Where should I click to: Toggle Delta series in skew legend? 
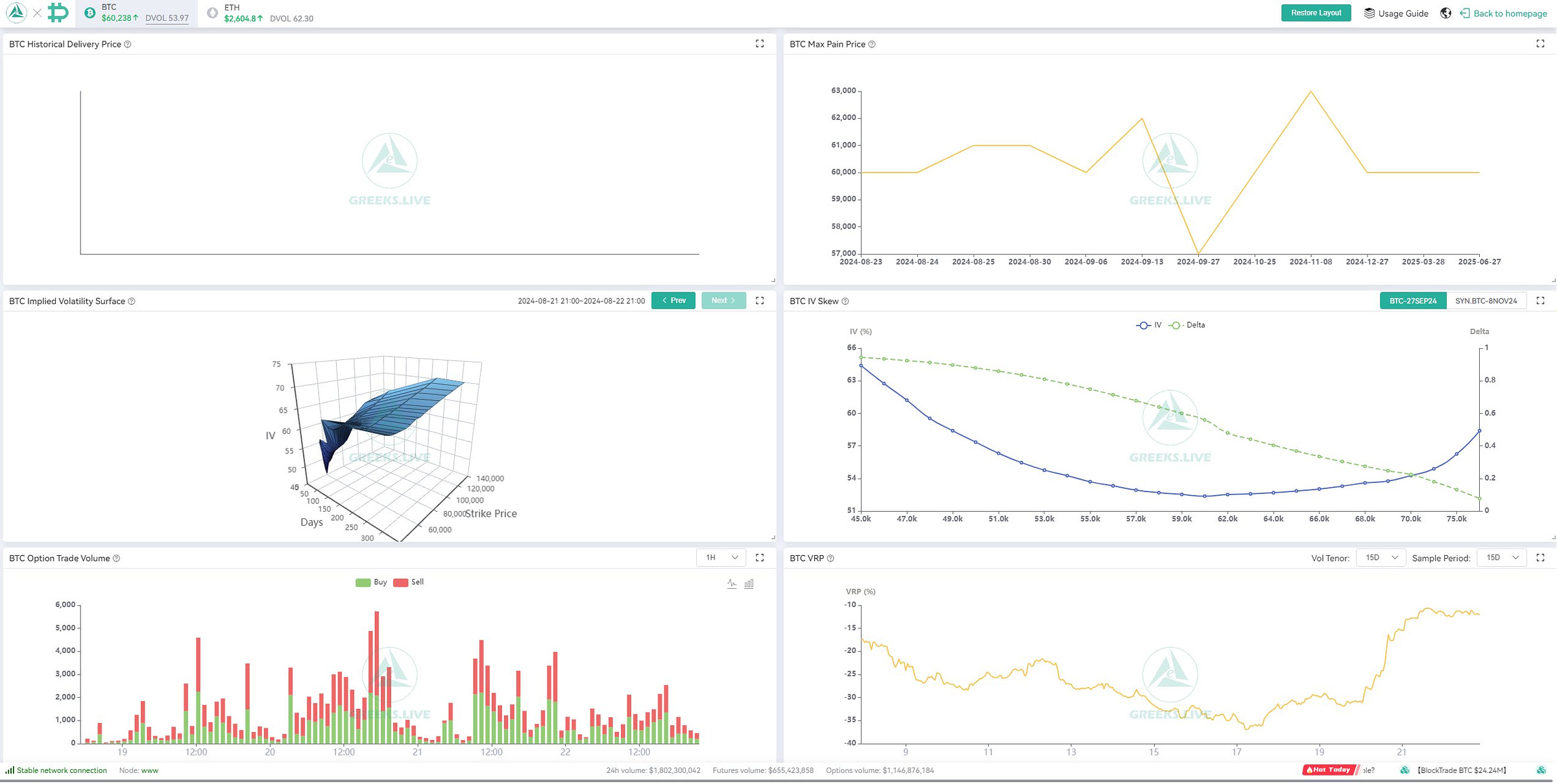[1187, 325]
